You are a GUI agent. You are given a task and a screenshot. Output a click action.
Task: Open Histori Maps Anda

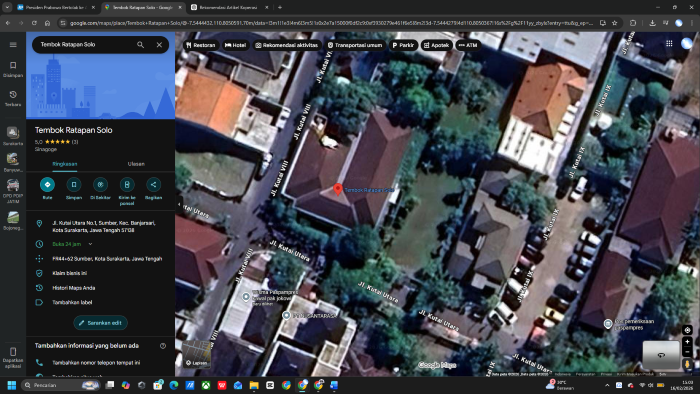[x=100, y=288]
